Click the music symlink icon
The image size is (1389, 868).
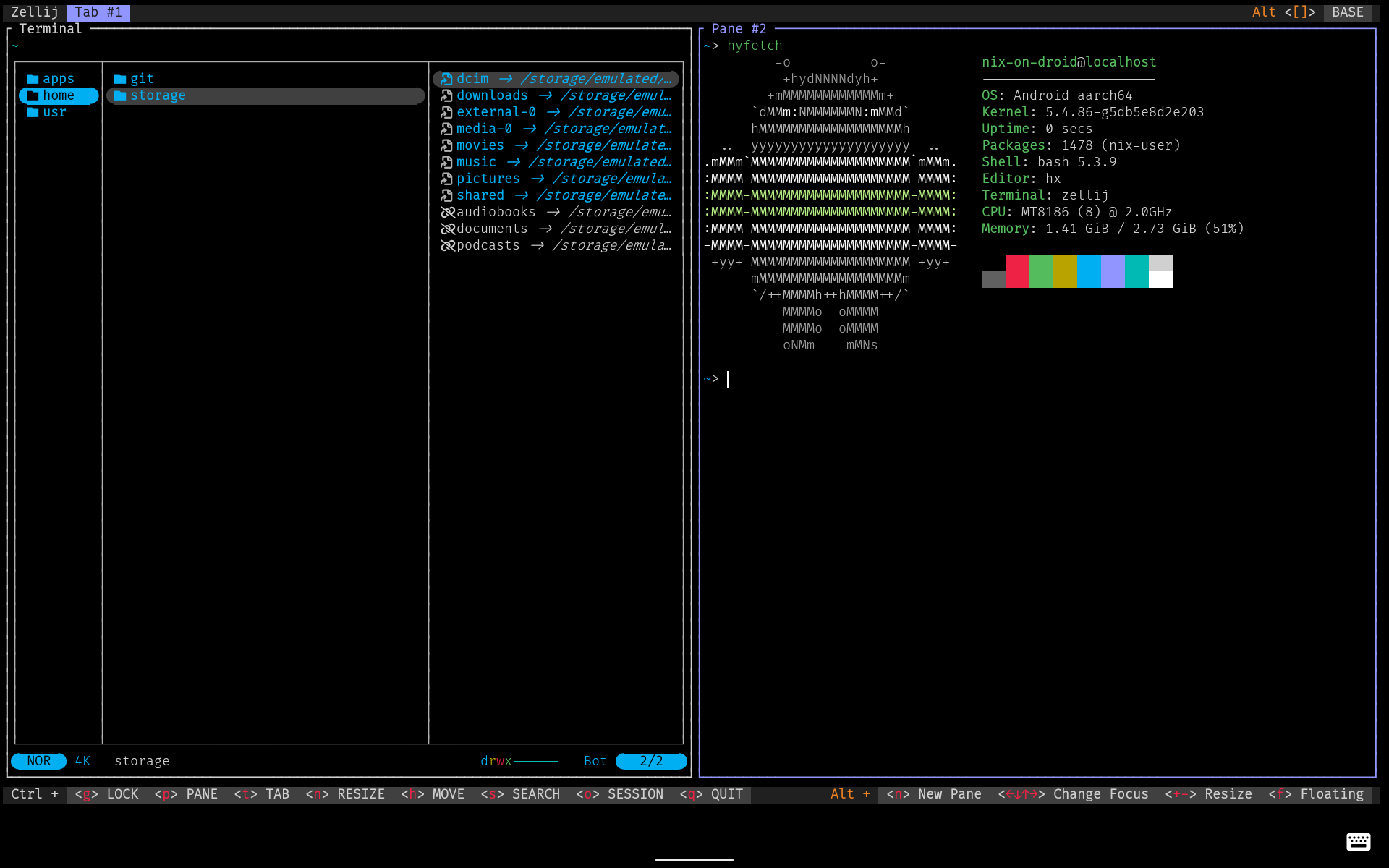point(446,162)
